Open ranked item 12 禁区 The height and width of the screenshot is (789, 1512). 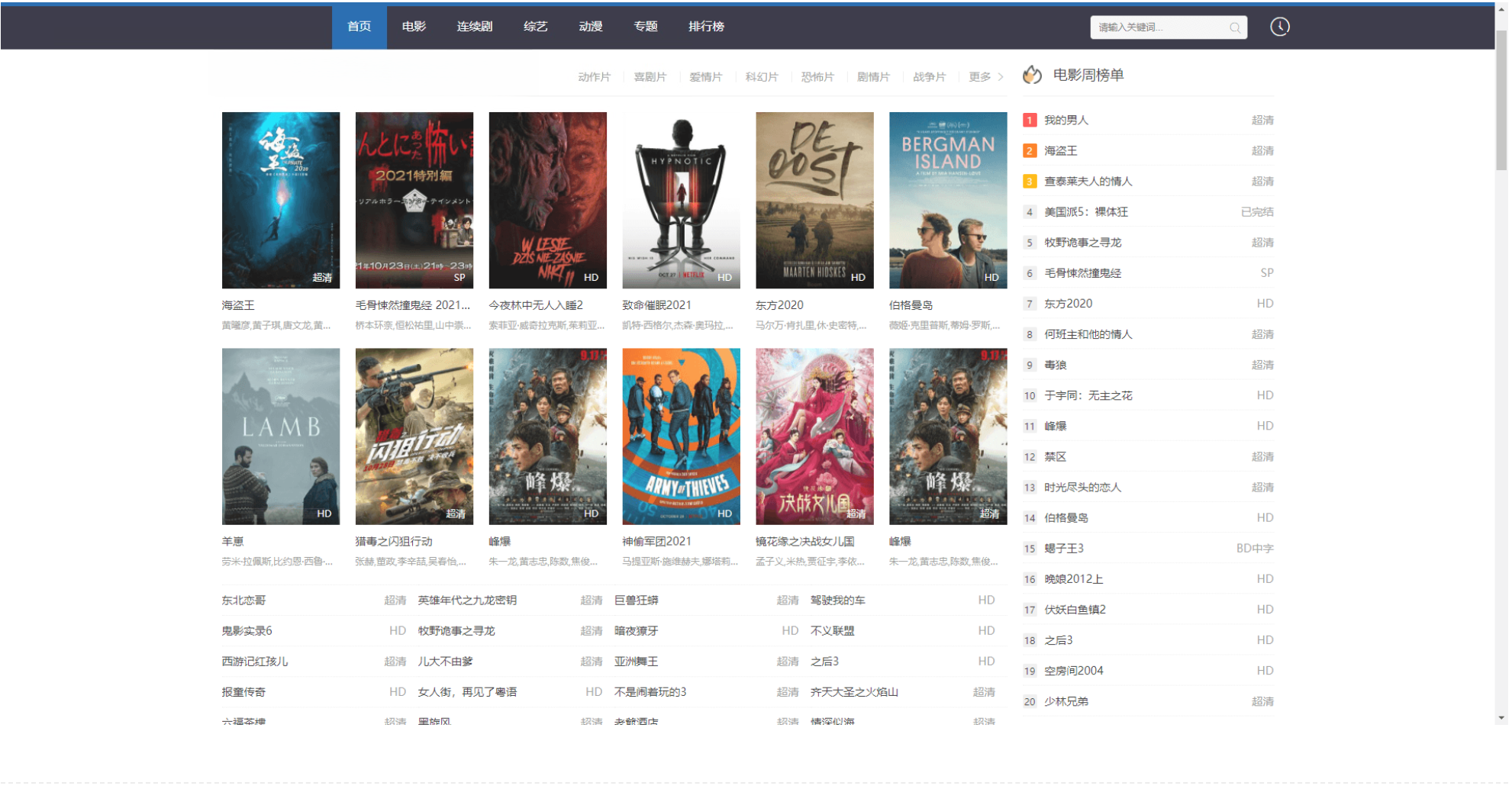click(1055, 457)
